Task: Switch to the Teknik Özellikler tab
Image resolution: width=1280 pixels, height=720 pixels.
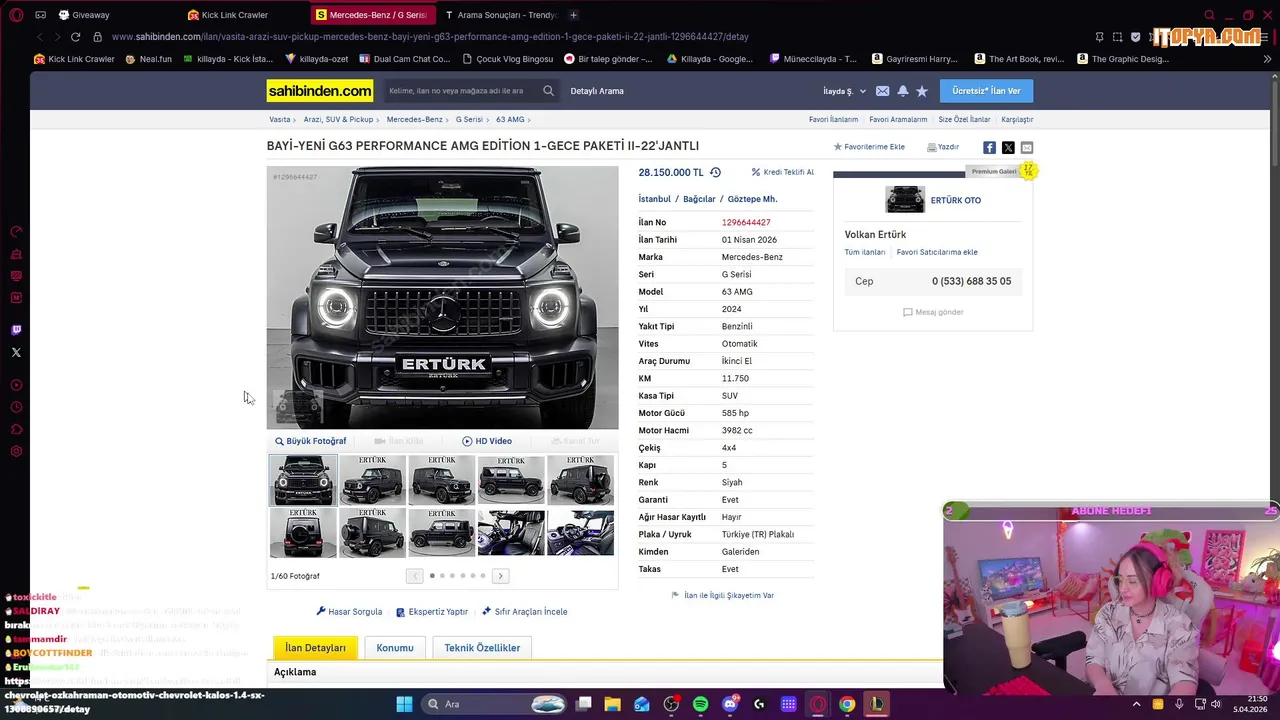Action: (482, 648)
